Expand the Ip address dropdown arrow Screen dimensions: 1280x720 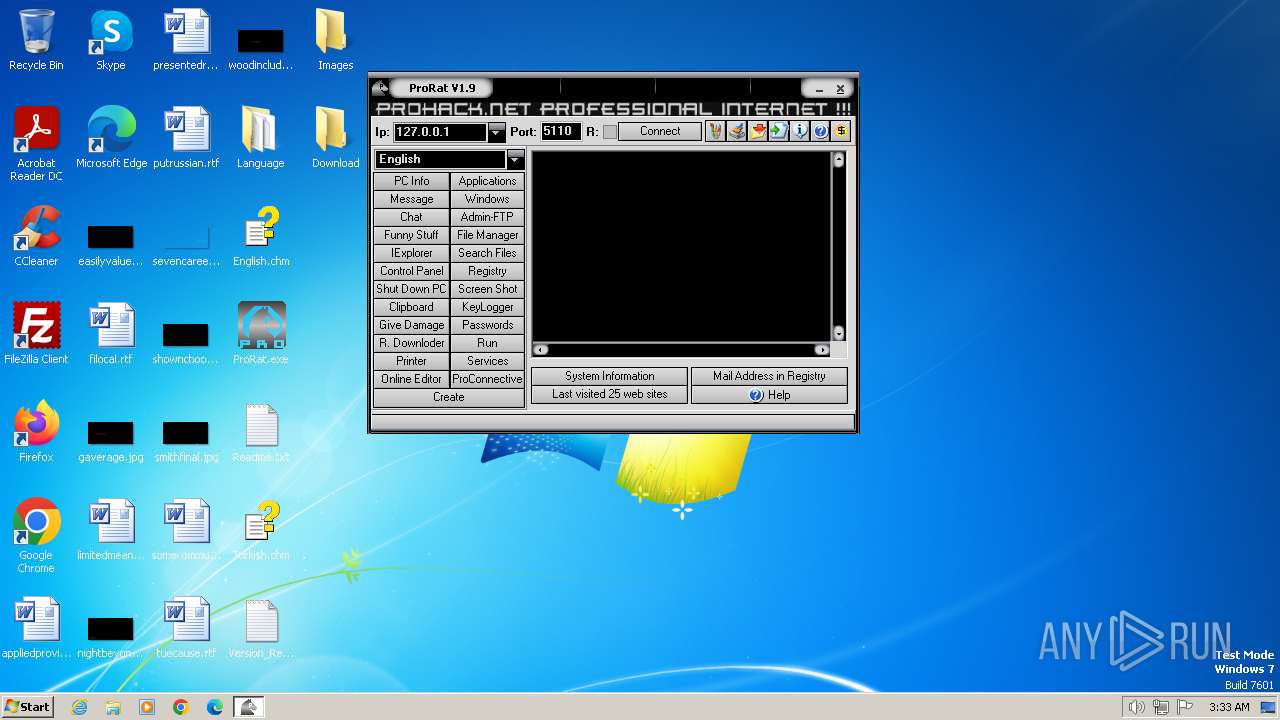point(496,132)
